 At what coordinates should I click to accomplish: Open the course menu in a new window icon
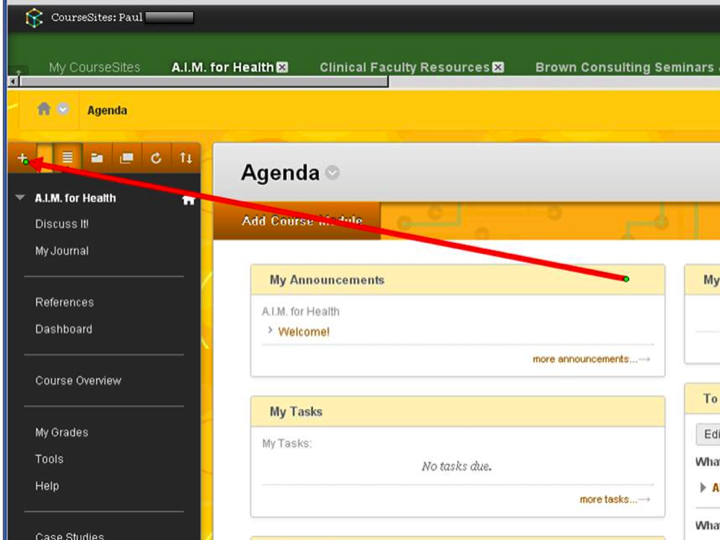tap(126, 158)
